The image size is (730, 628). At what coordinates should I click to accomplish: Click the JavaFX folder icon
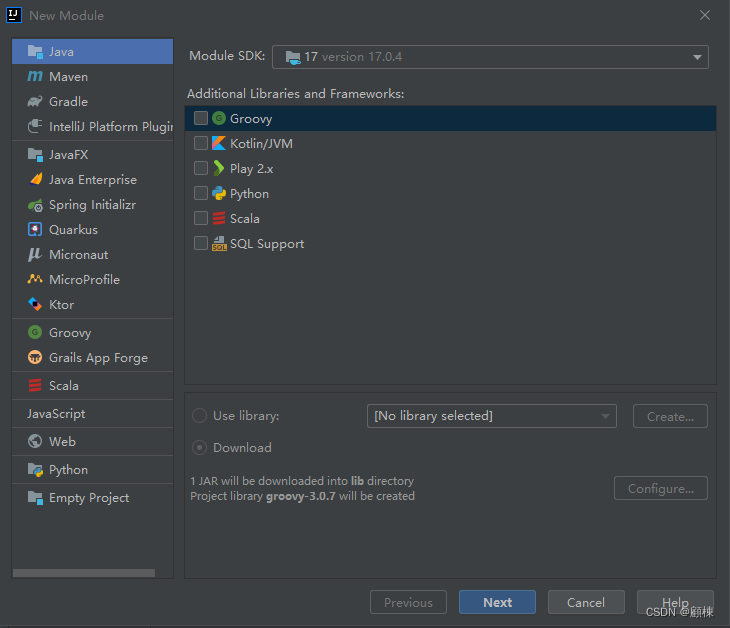pos(35,155)
